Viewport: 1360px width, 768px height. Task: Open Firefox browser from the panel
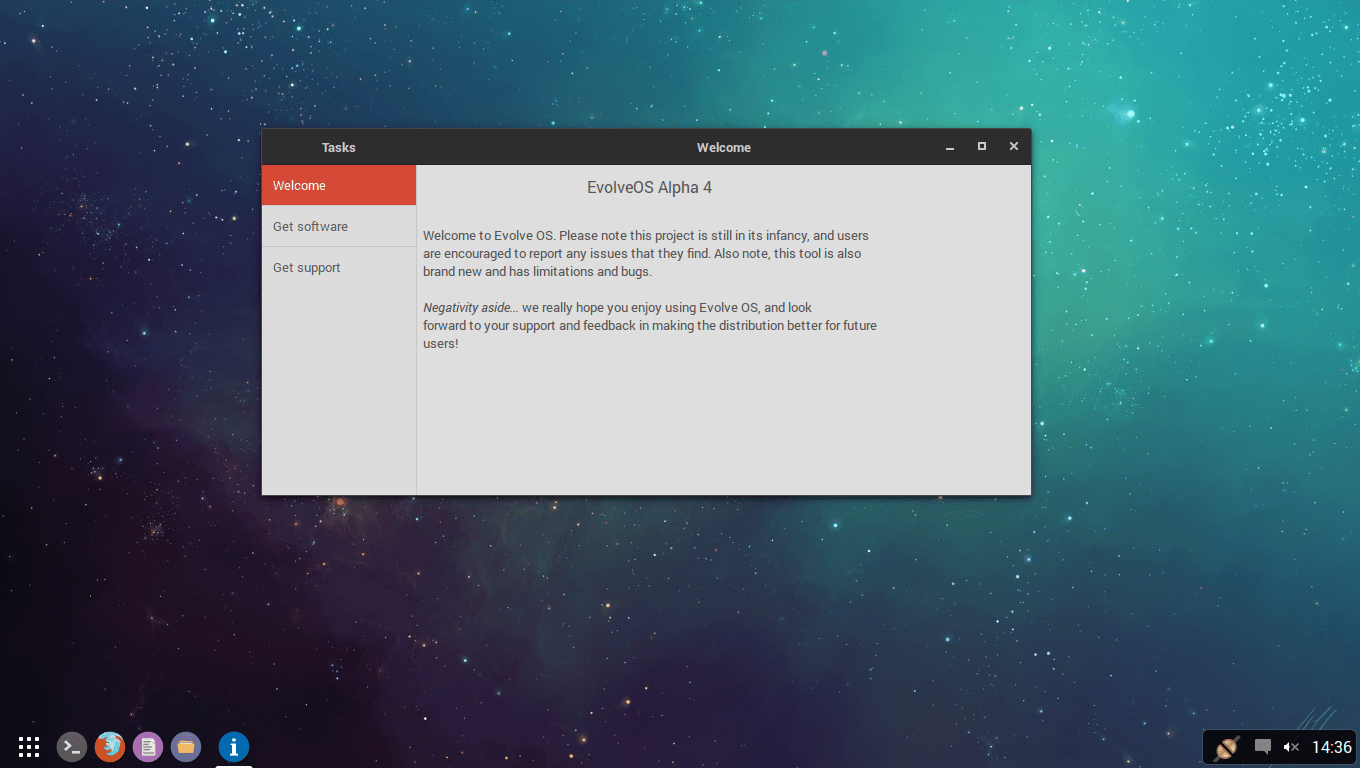[110, 747]
